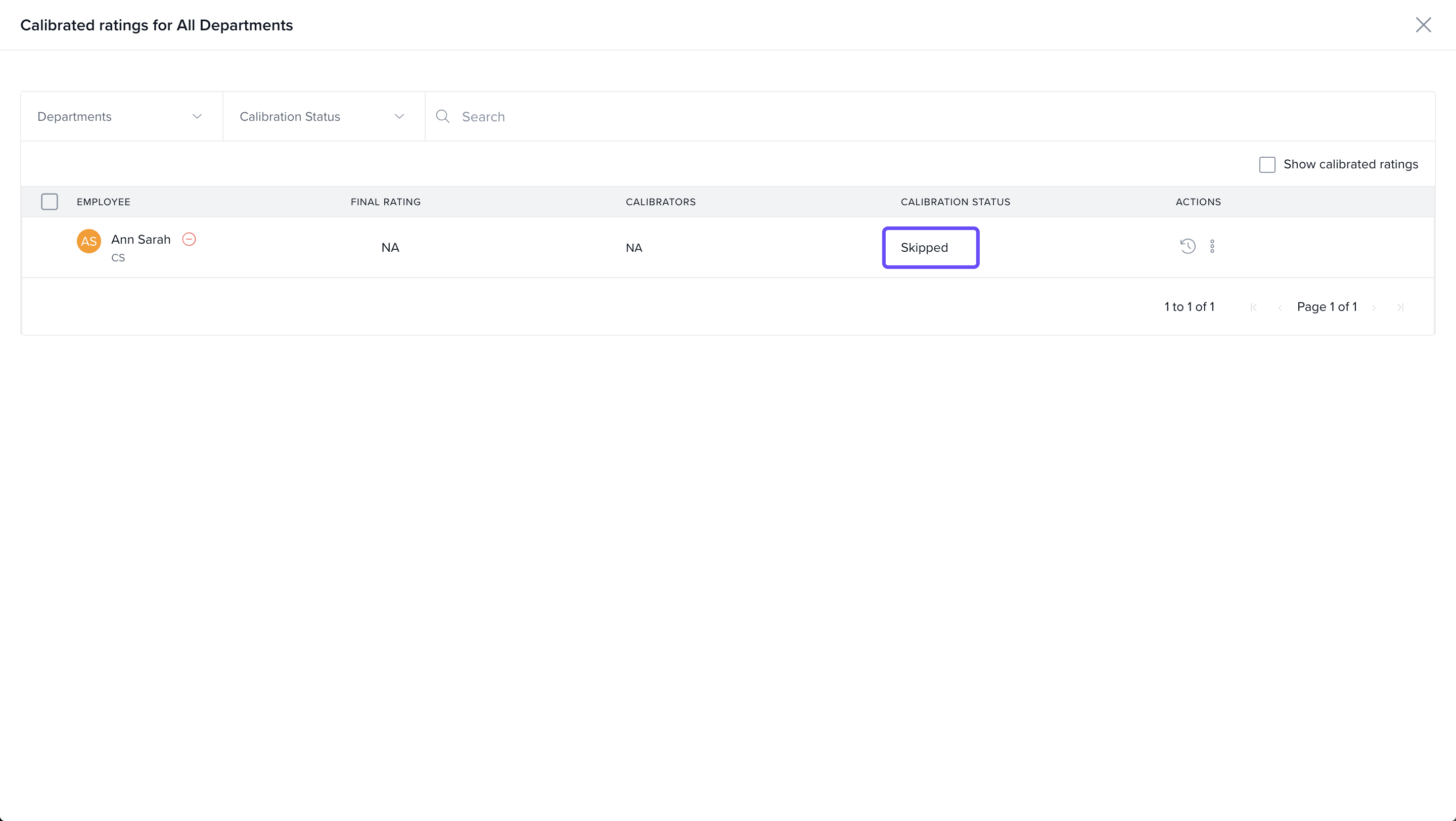Click the Calibration Status column header

[955, 202]
